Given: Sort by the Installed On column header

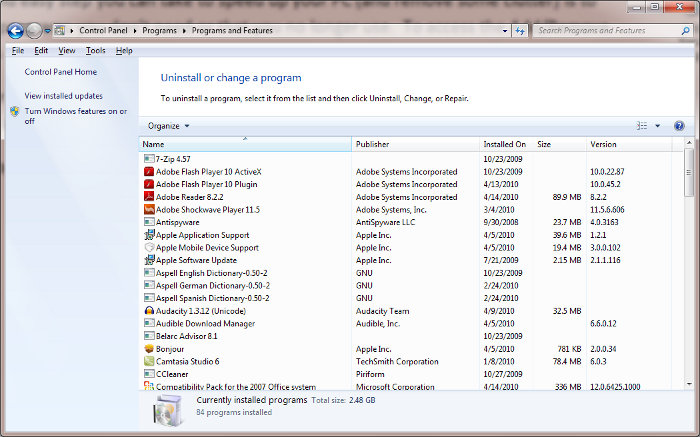Looking at the screenshot, I should tap(506, 144).
